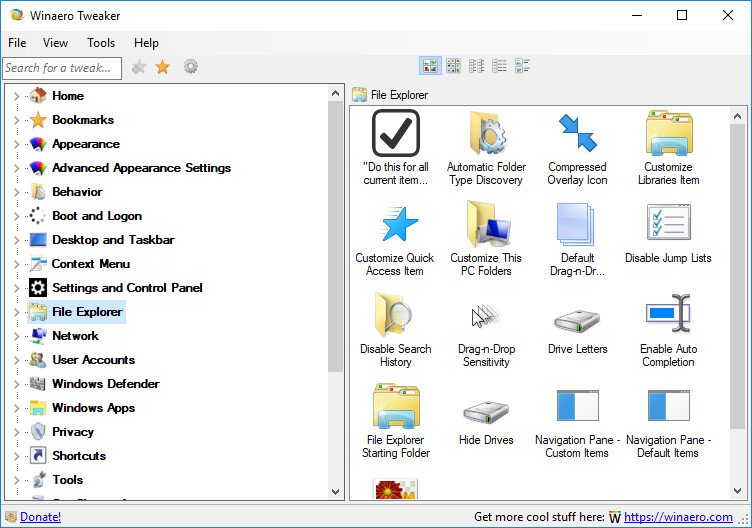
Task: Expand the Bookmarks tree node
Action: (16, 120)
